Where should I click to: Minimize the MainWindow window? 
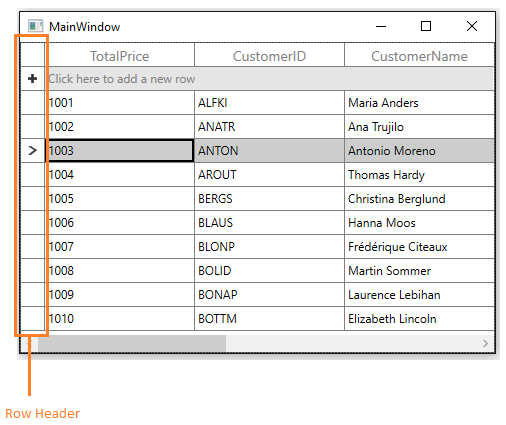tap(381, 26)
